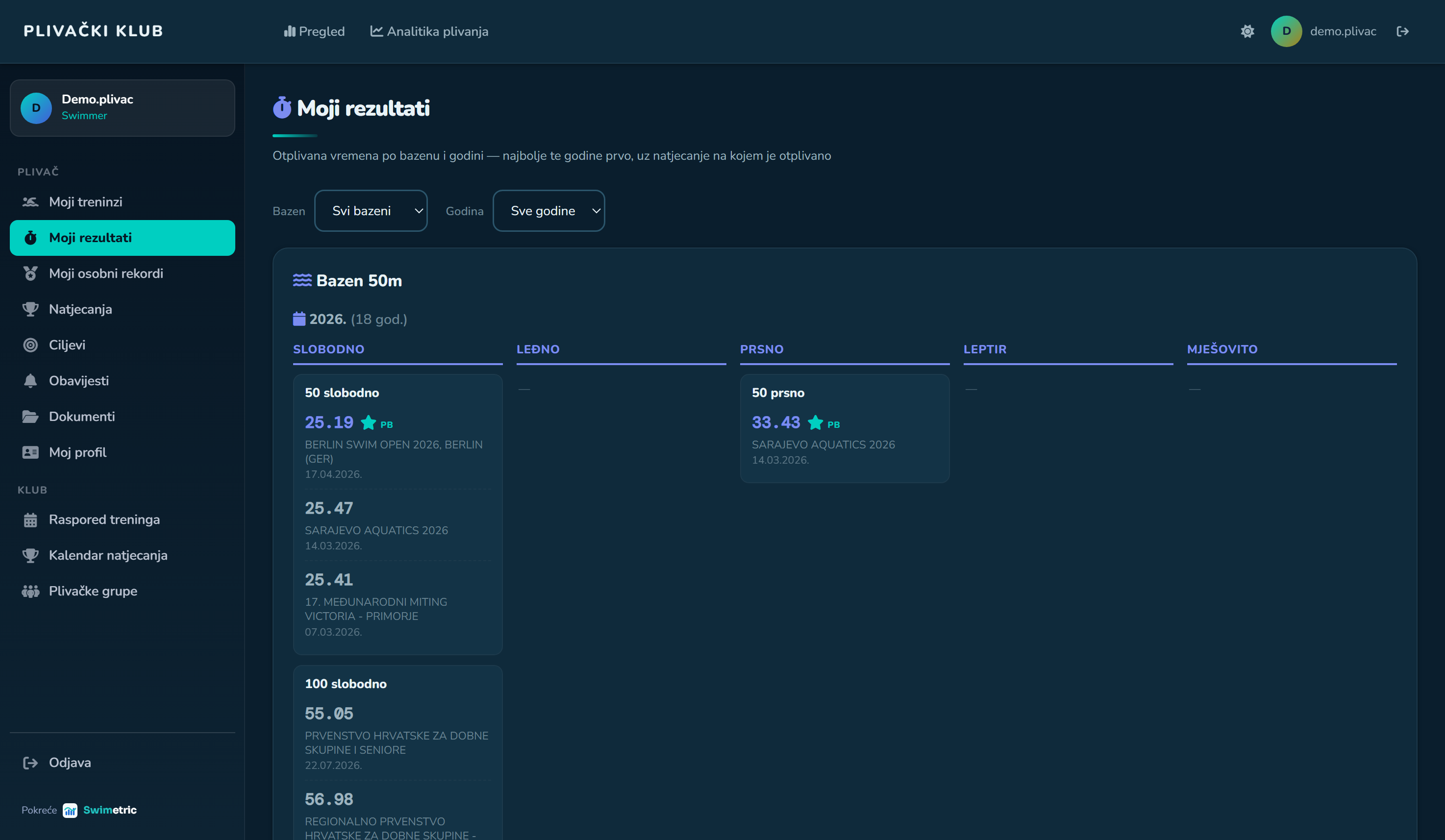The width and height of the screenshot is (1445, 840).
Task: Click the Plivačke grupe people icon
Action: click(x=30, y=591)
